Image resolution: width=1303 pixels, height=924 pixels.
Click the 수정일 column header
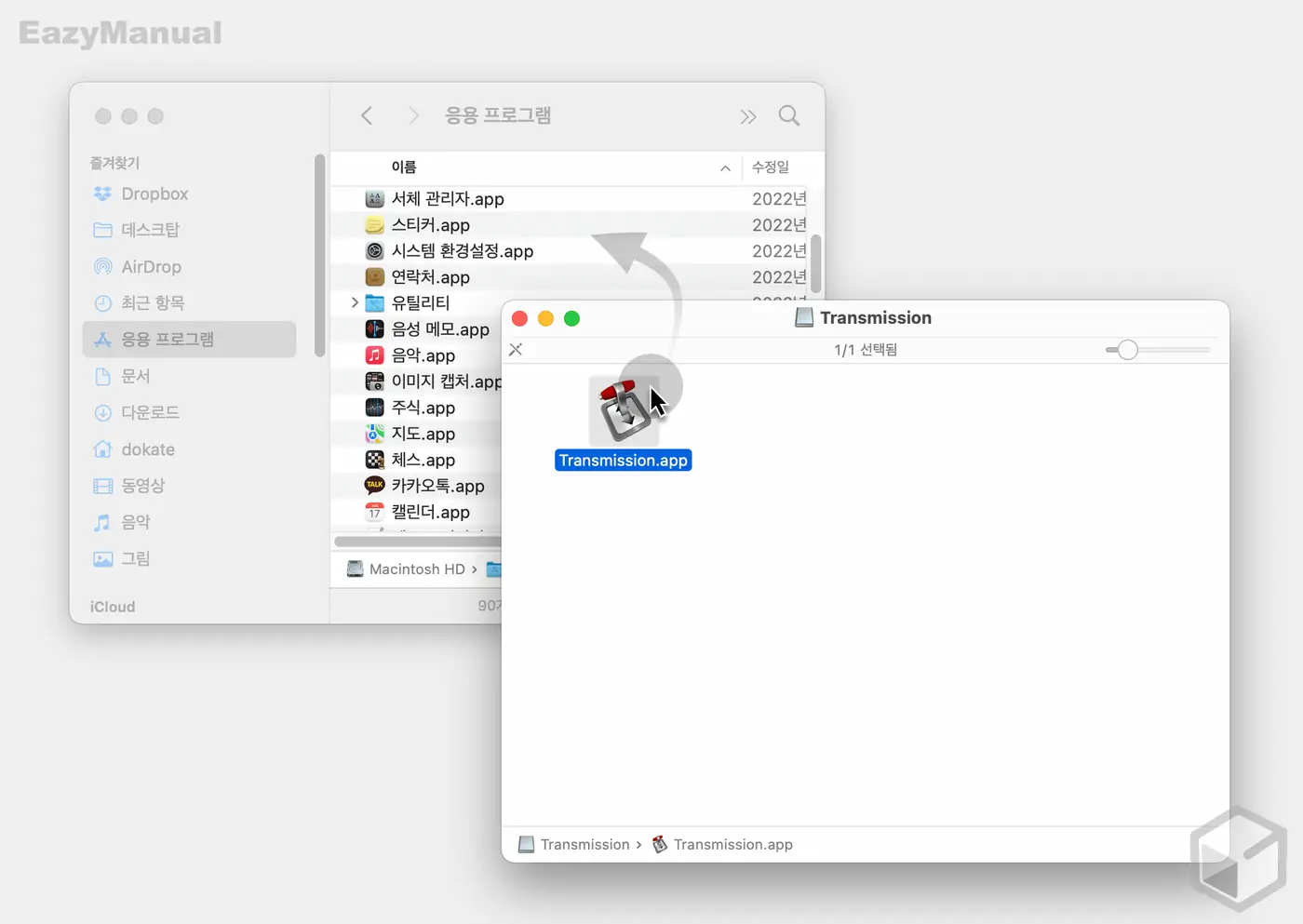[771, 167]
